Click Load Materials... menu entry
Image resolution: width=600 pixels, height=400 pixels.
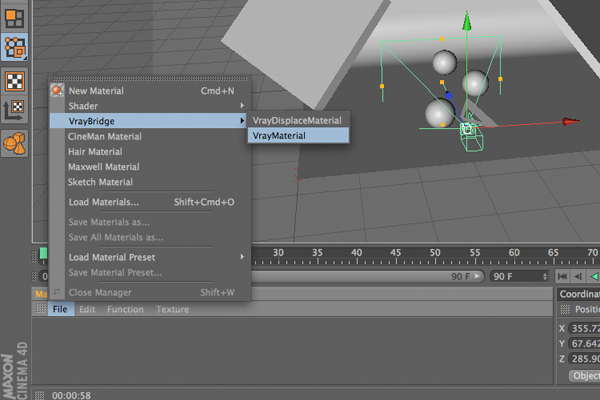[x=150, y=202]
